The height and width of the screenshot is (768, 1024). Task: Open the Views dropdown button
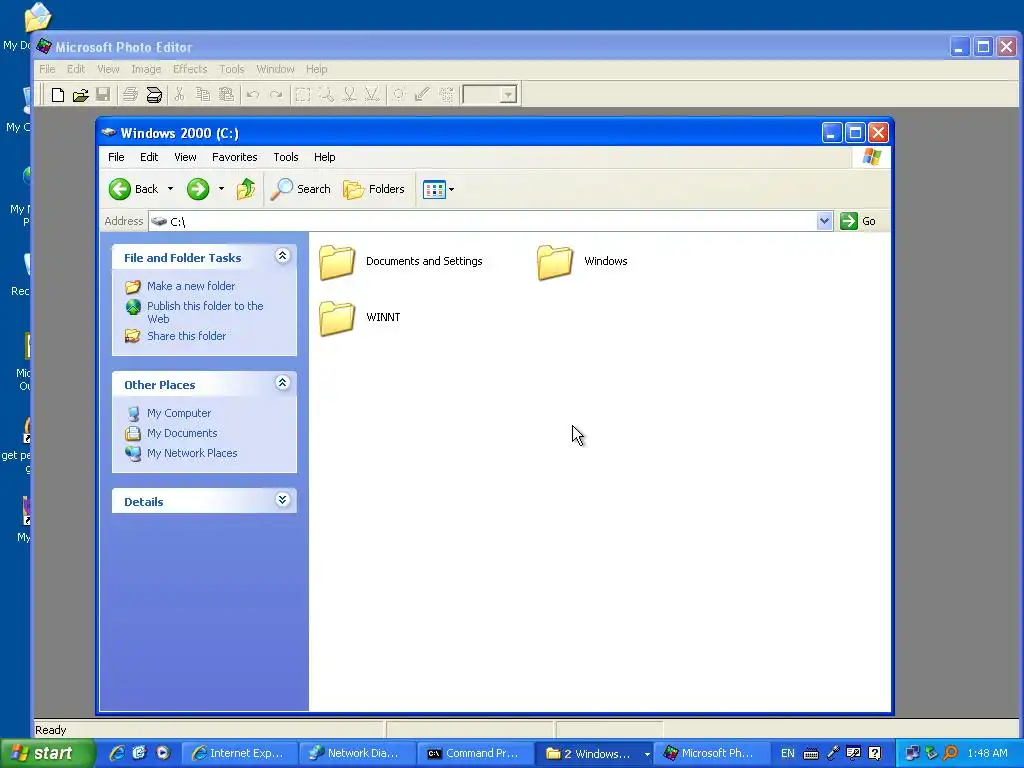(438, 189)
